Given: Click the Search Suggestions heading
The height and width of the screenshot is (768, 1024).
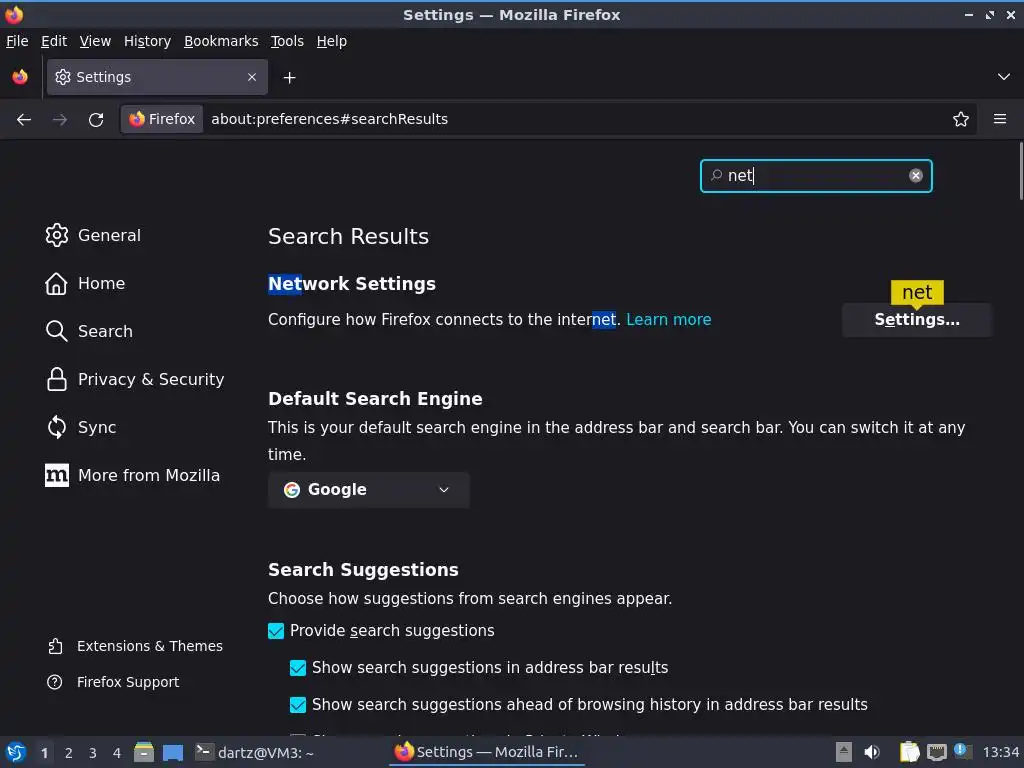Looking at the screenshot, I should click(x=363, y=570).
